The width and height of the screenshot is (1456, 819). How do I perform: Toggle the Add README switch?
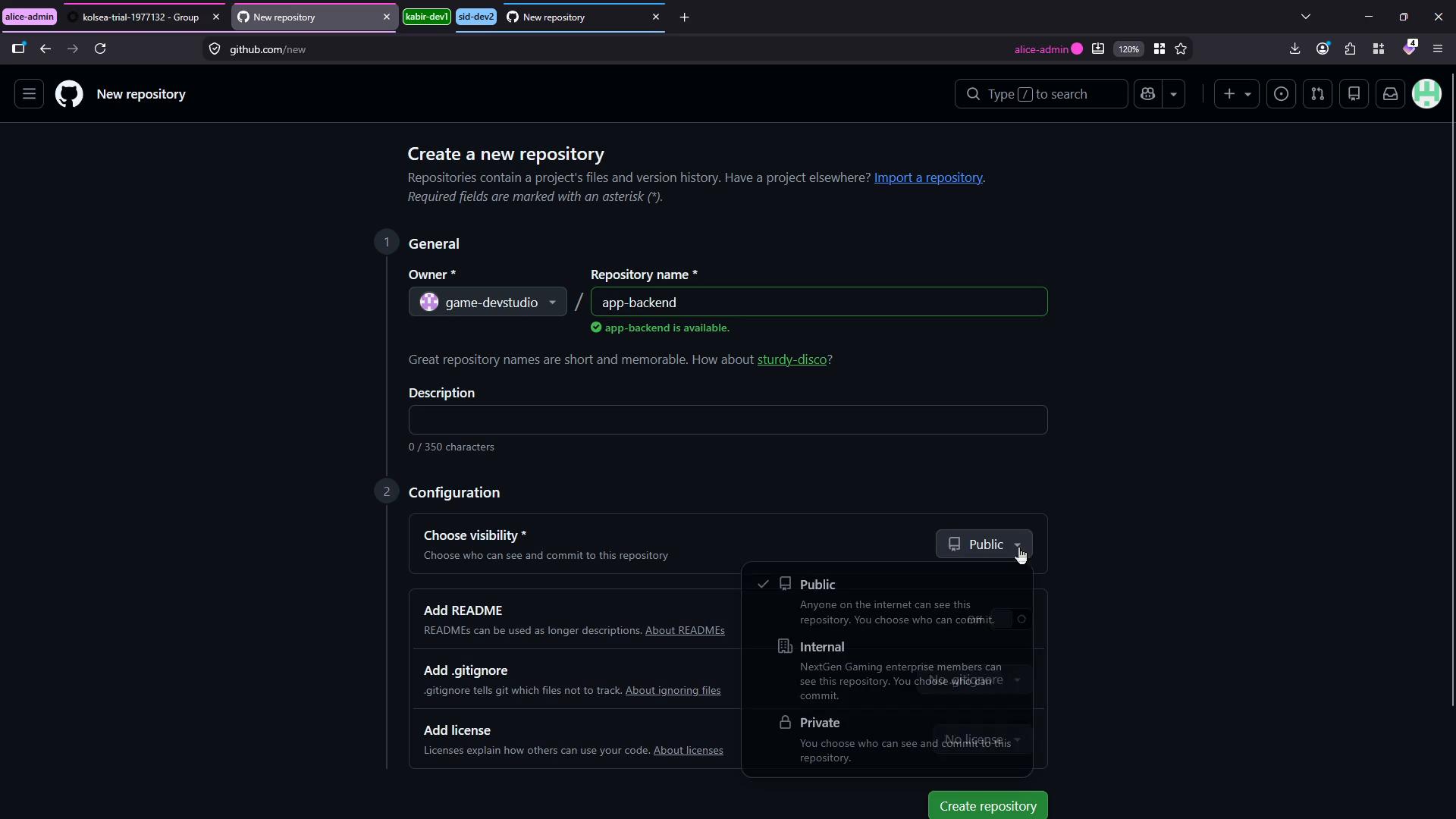(x=1009, y=619)
